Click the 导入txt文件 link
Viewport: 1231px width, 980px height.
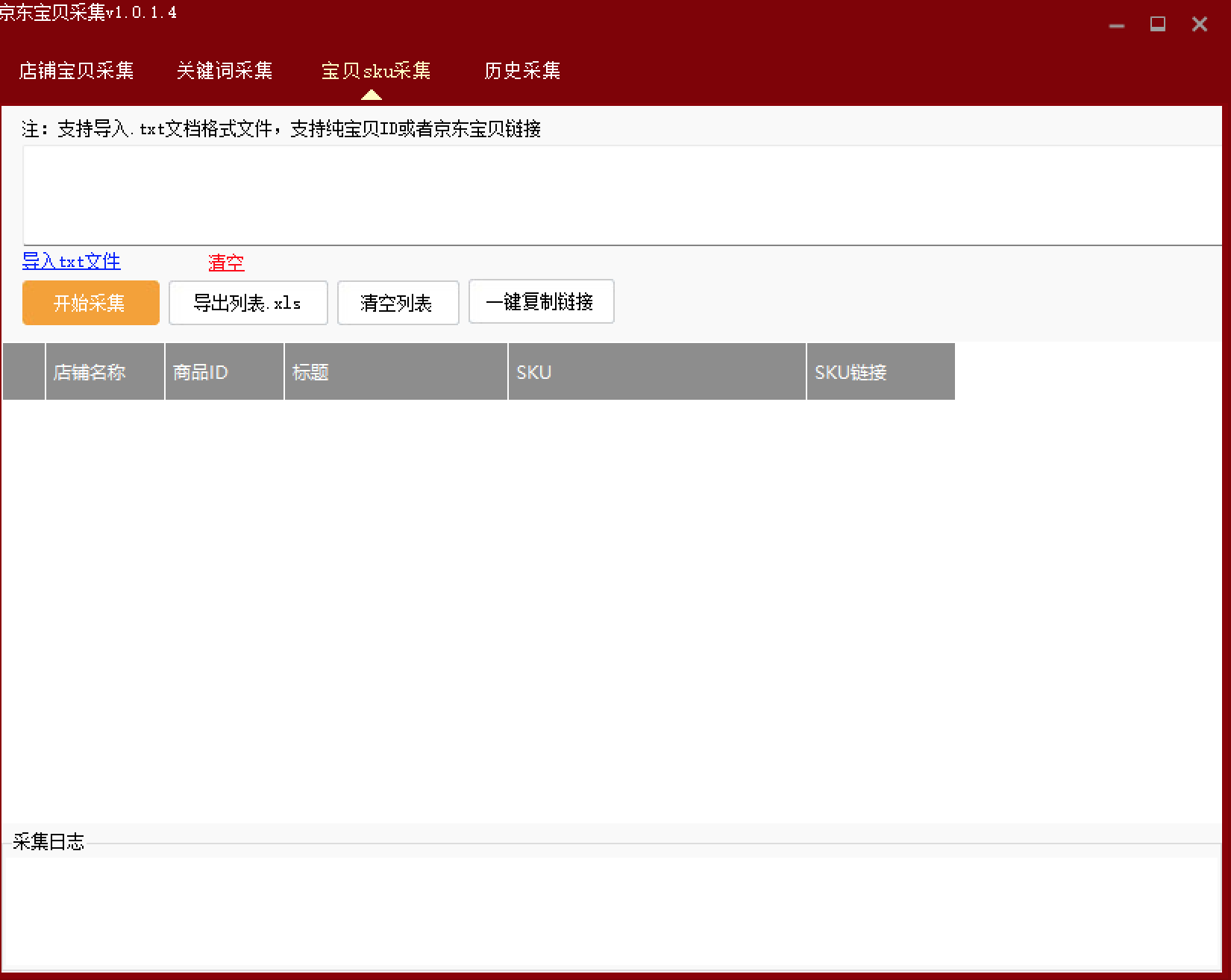point(71,261)
